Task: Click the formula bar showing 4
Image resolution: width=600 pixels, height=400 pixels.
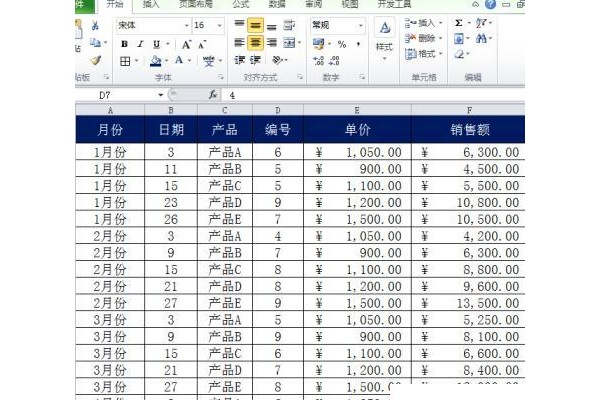Action: 373,95
